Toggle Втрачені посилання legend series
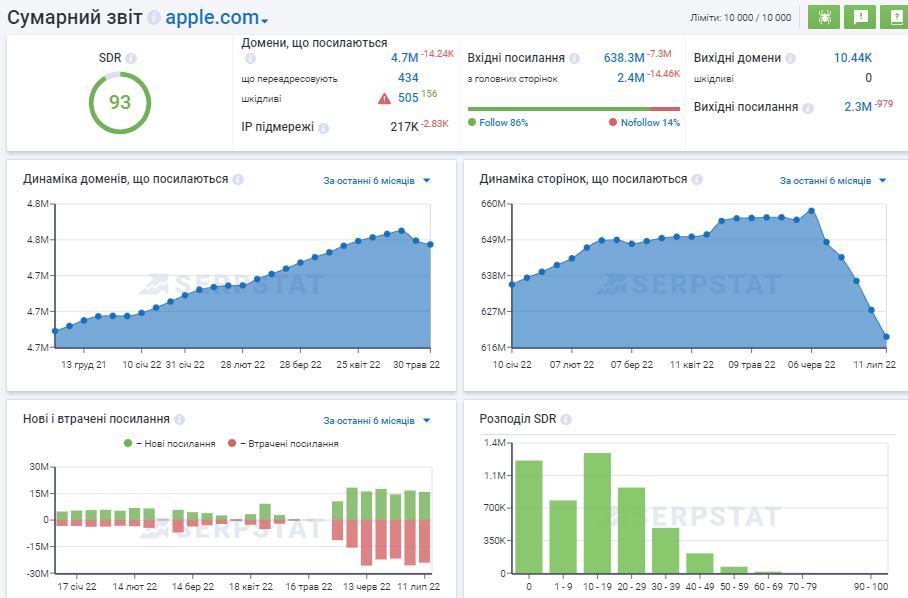908x598 pixels. tap(285, 443)
